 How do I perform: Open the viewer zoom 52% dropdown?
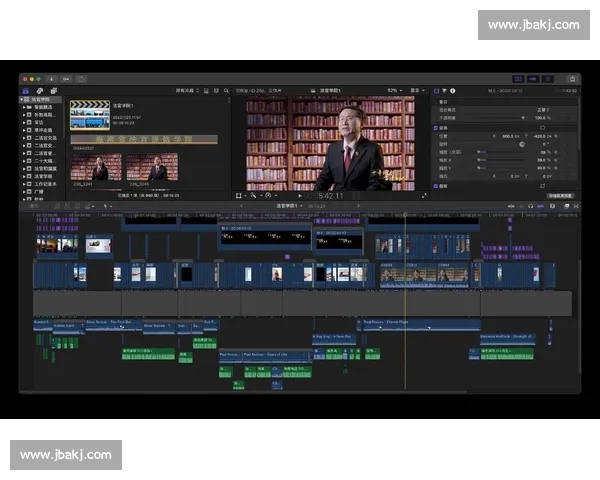click(x=393, y=90)
